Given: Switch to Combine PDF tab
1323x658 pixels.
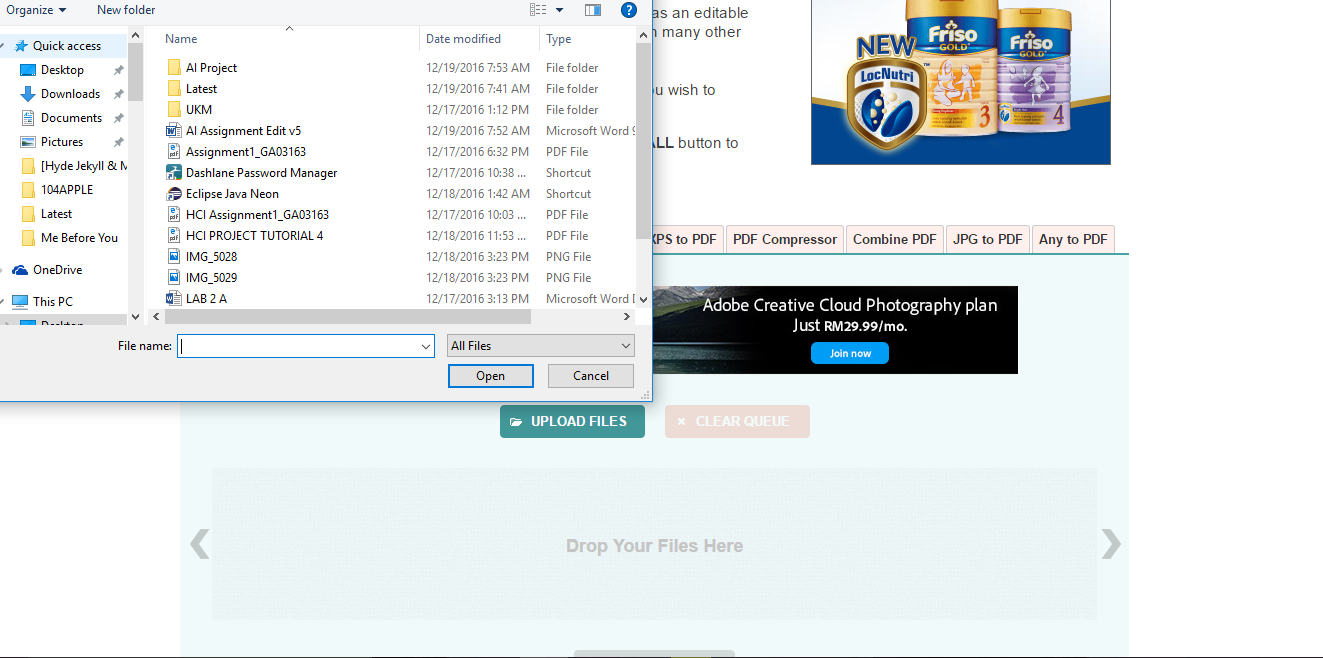Looking at the screenshot, I should pos(895,239).
